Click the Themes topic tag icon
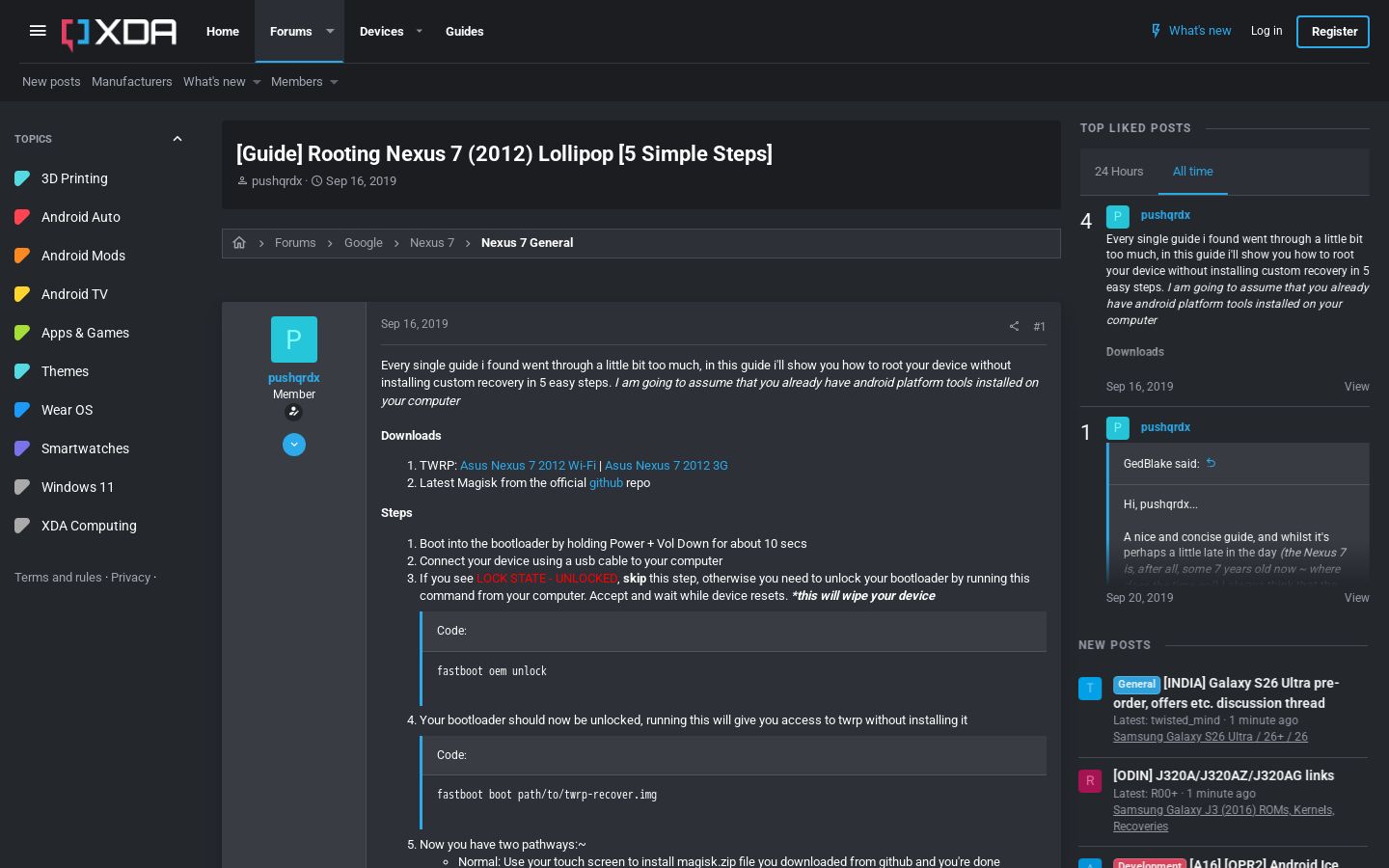The width and height of the screenshot is (1389, 868). click(23, 371)
